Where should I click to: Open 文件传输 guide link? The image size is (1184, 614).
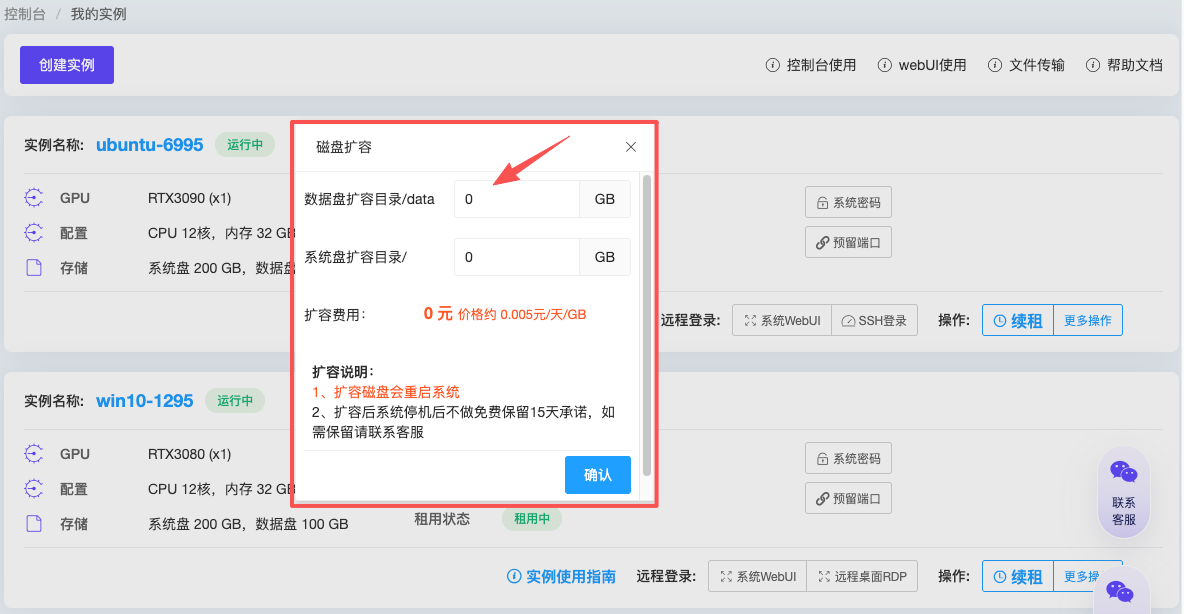point(1026,65)
